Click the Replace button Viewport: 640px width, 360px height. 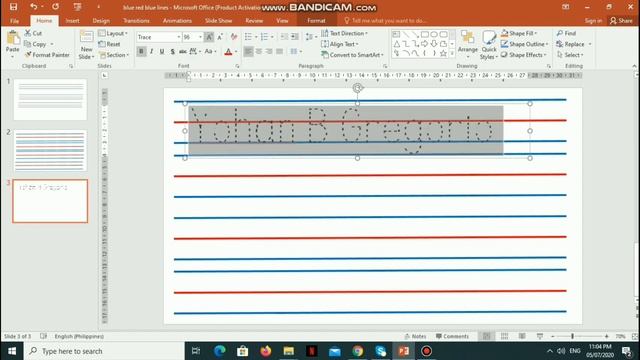(x=571, y=44)
